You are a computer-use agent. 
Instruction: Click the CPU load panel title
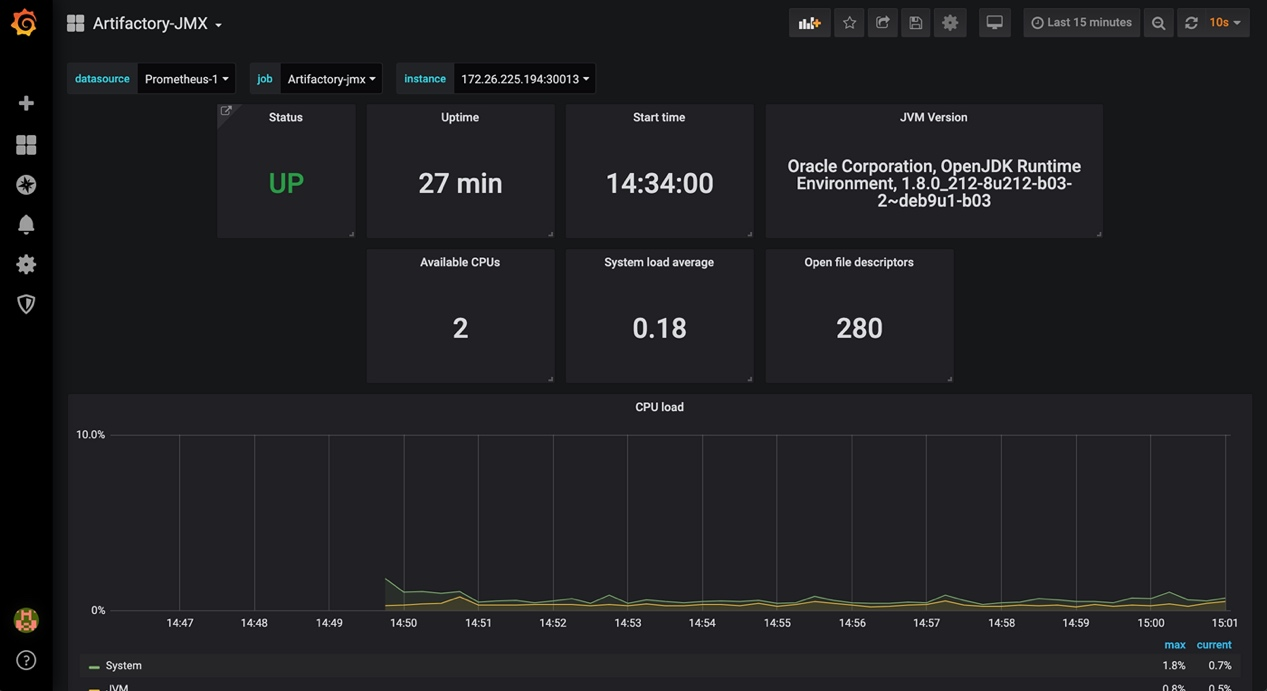tap(659, 407)
